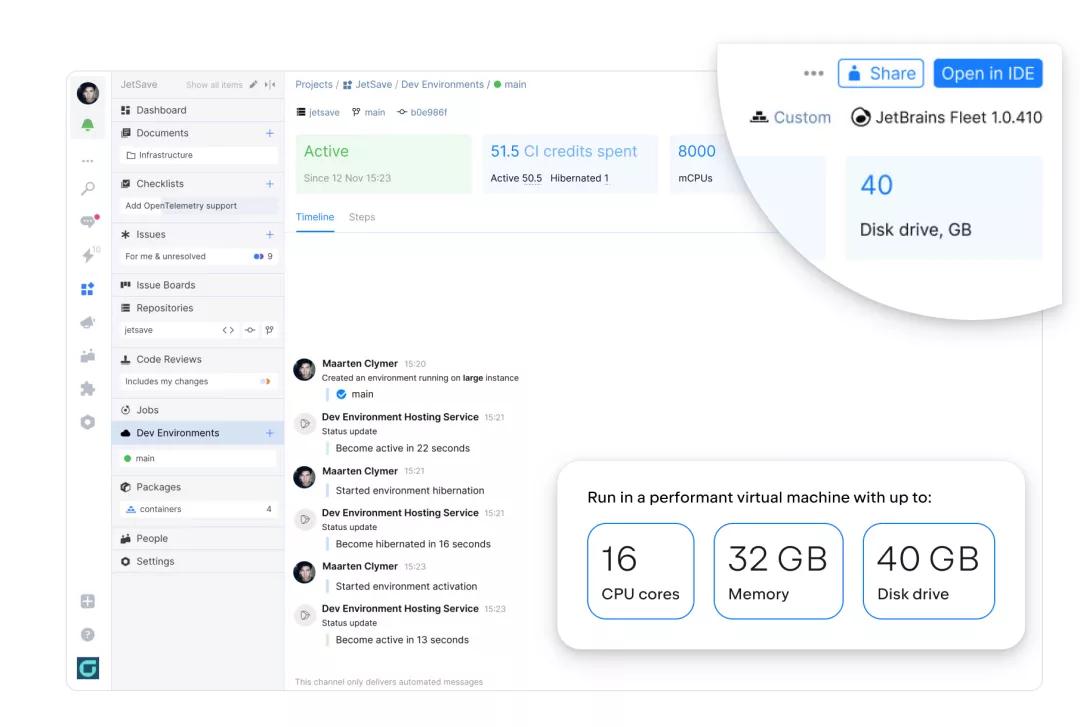Screen dimensions: 1080x727
Task: Add a new checklist with plus icon
Action: (x=270, y=184)
